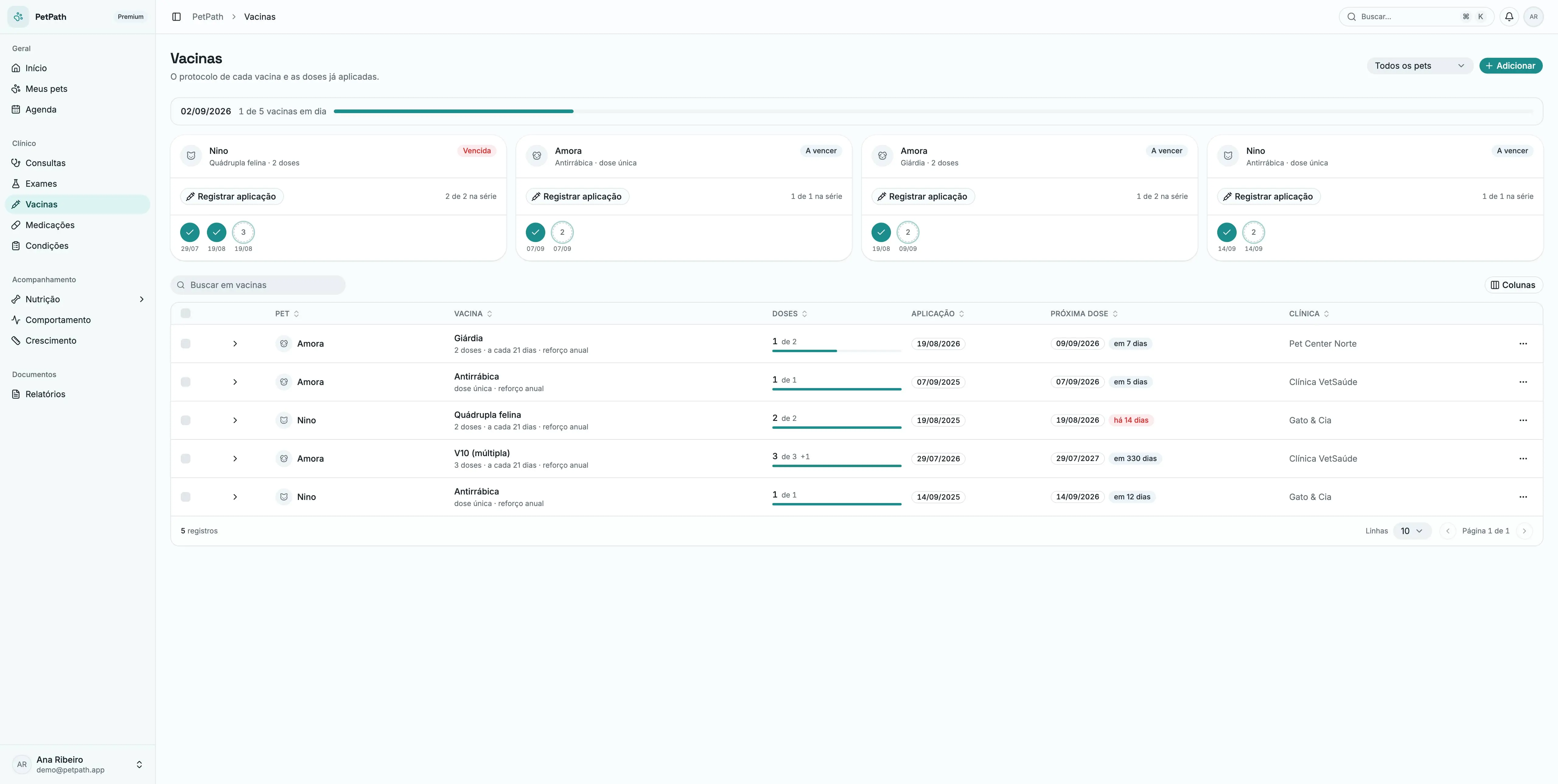This screenshot has height=784, width=1558.
Task: Click the PetPath logo icon
Action: tap(18, 17)
